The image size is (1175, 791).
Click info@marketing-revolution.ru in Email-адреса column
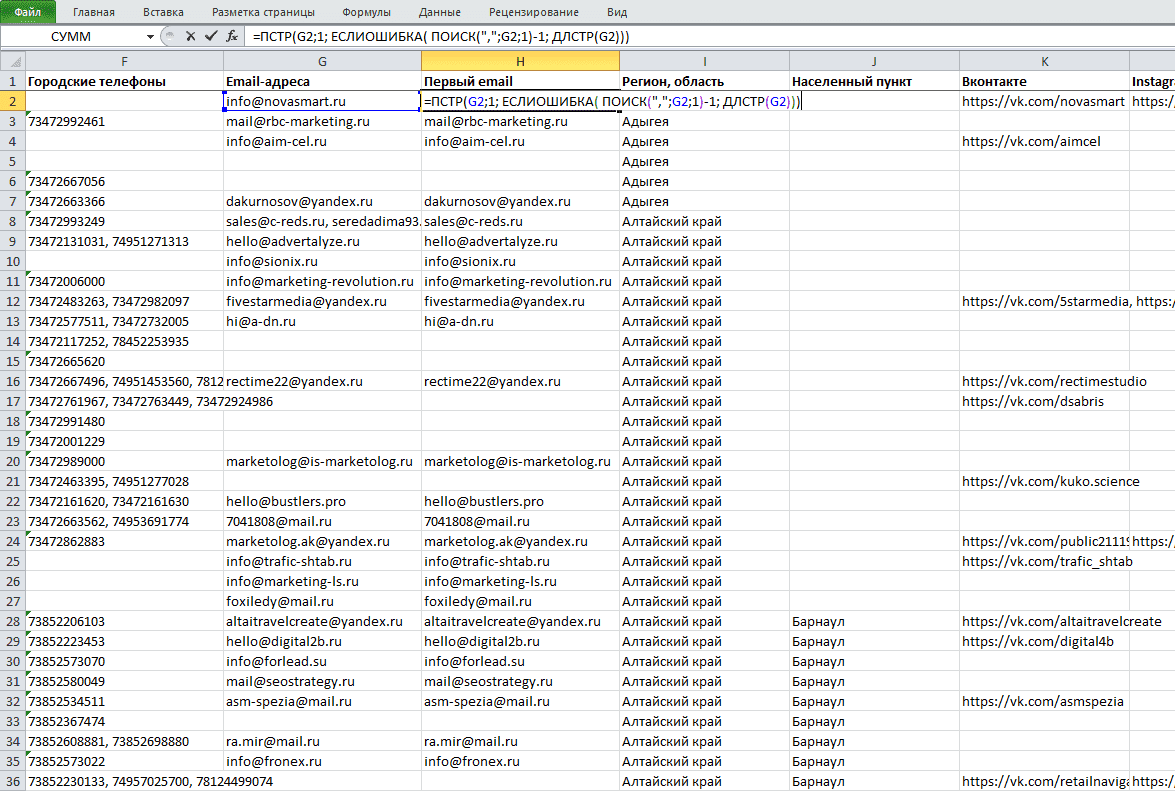tap(322, 282)
